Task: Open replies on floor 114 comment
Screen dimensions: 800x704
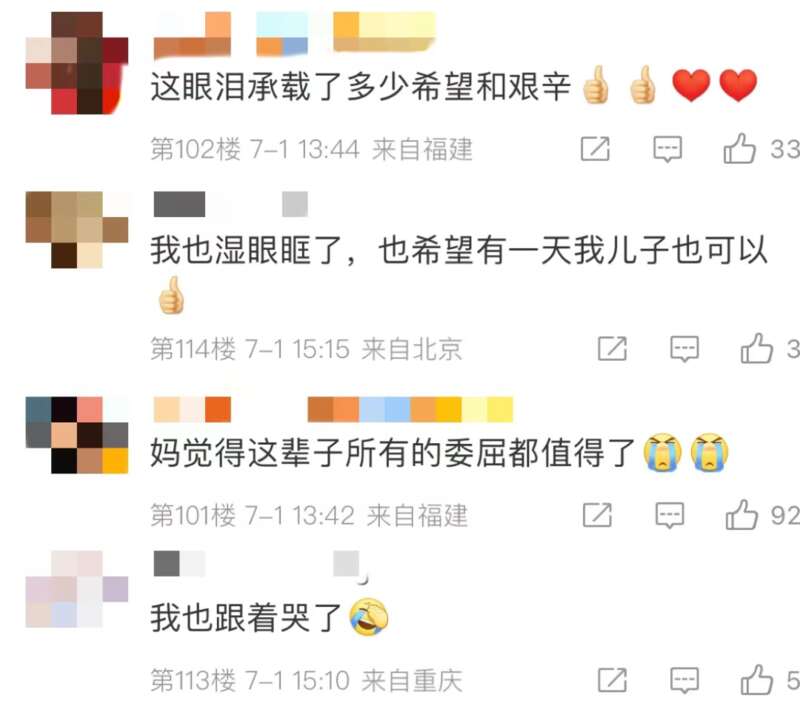Action: click(x=684, y=349)
